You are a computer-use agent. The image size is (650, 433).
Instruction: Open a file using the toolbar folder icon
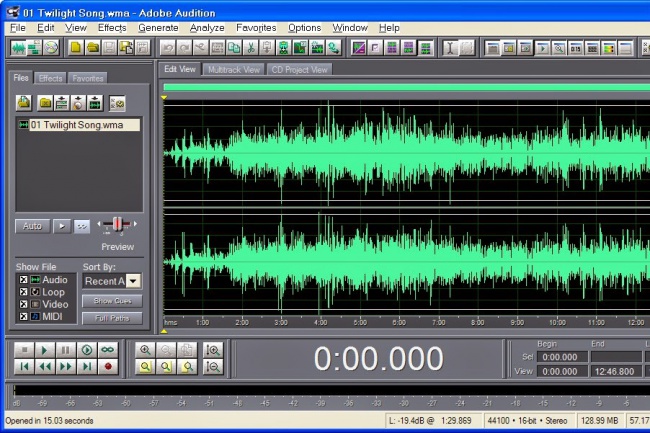[92, 48]
